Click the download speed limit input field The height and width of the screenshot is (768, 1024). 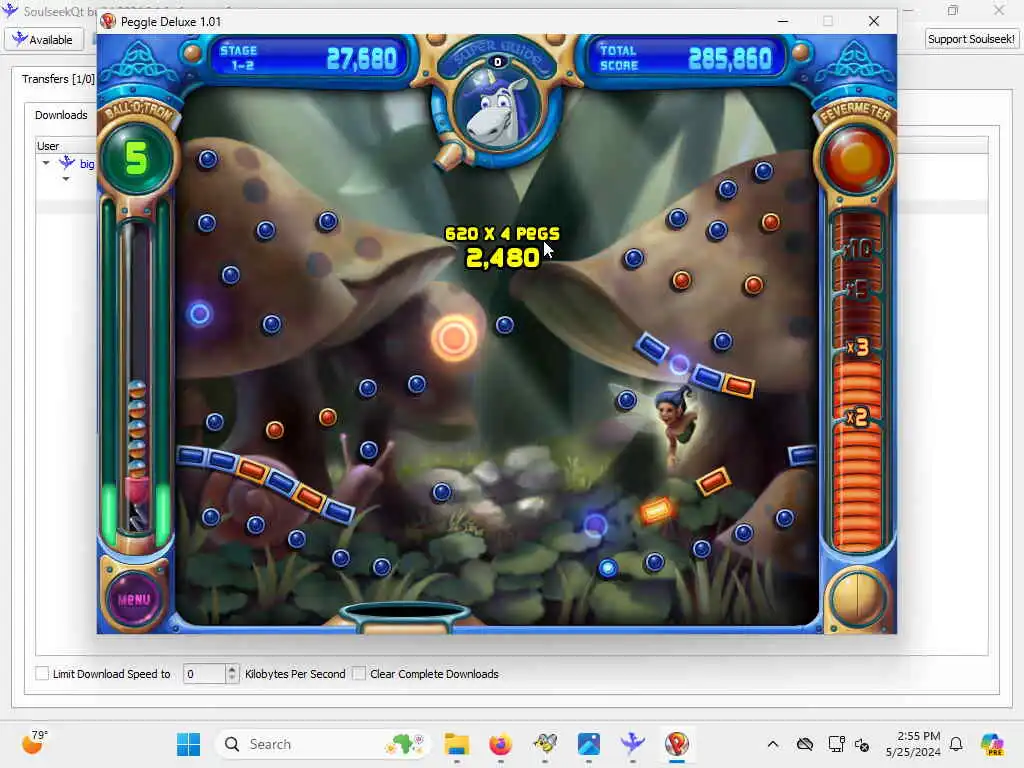[x=204, y=673]
